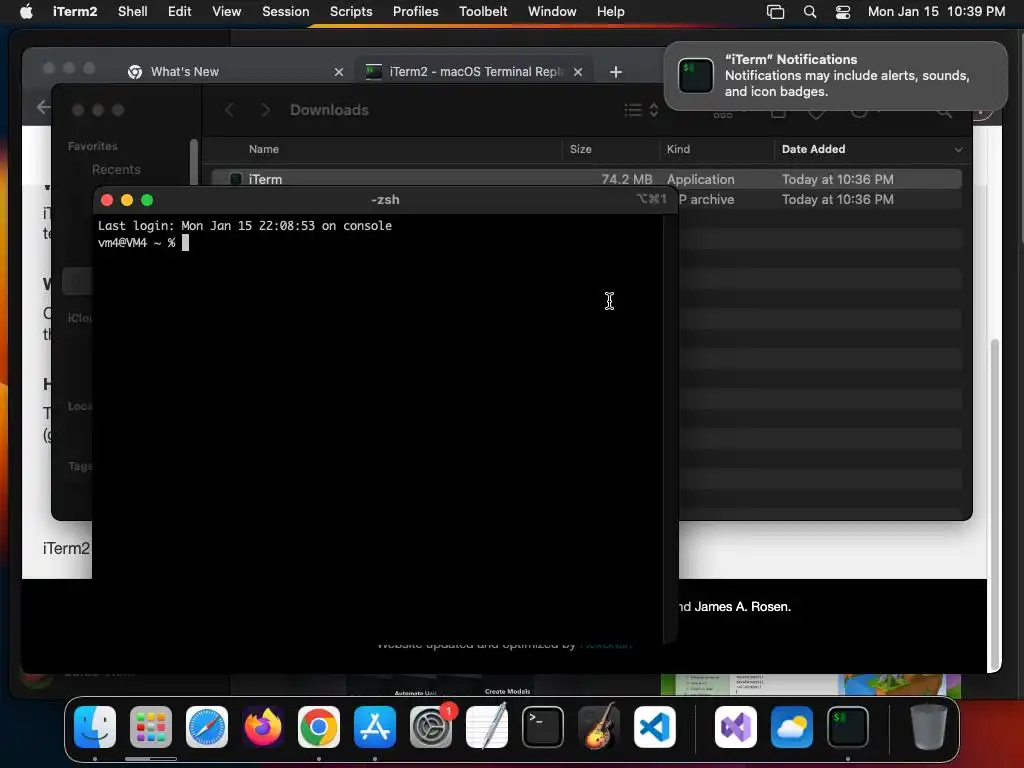Sort Finder list by Kind column

pyautogui.click(x=678, y=150)
